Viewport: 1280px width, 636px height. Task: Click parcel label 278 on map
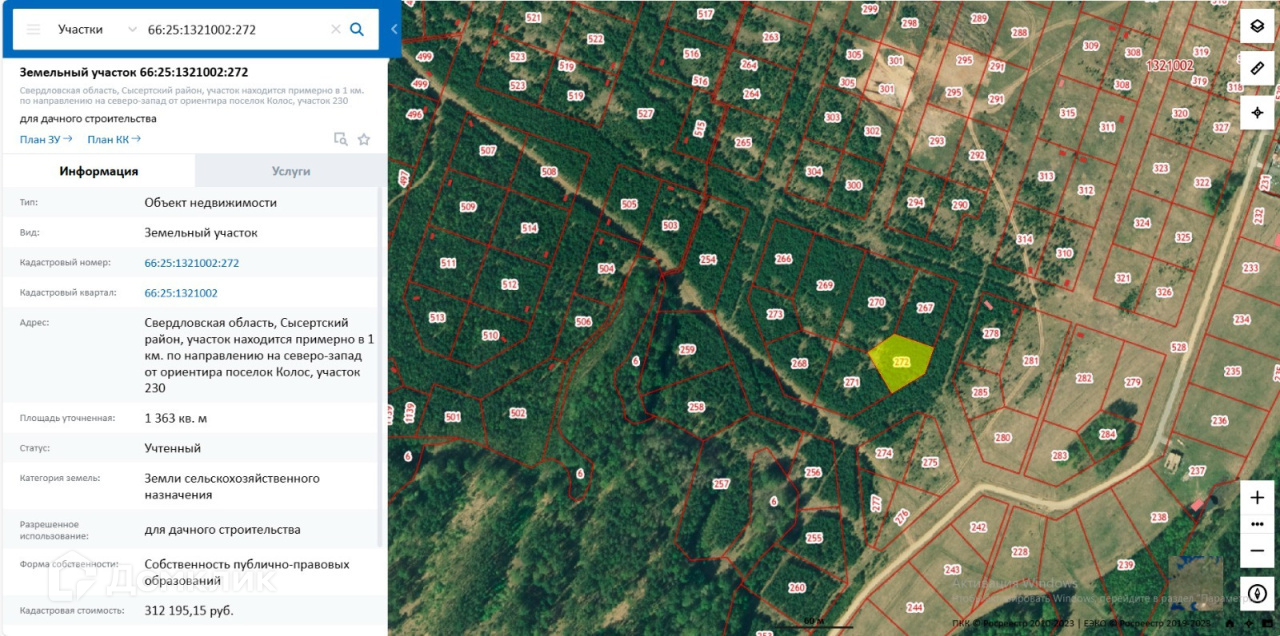coord(991,333)
